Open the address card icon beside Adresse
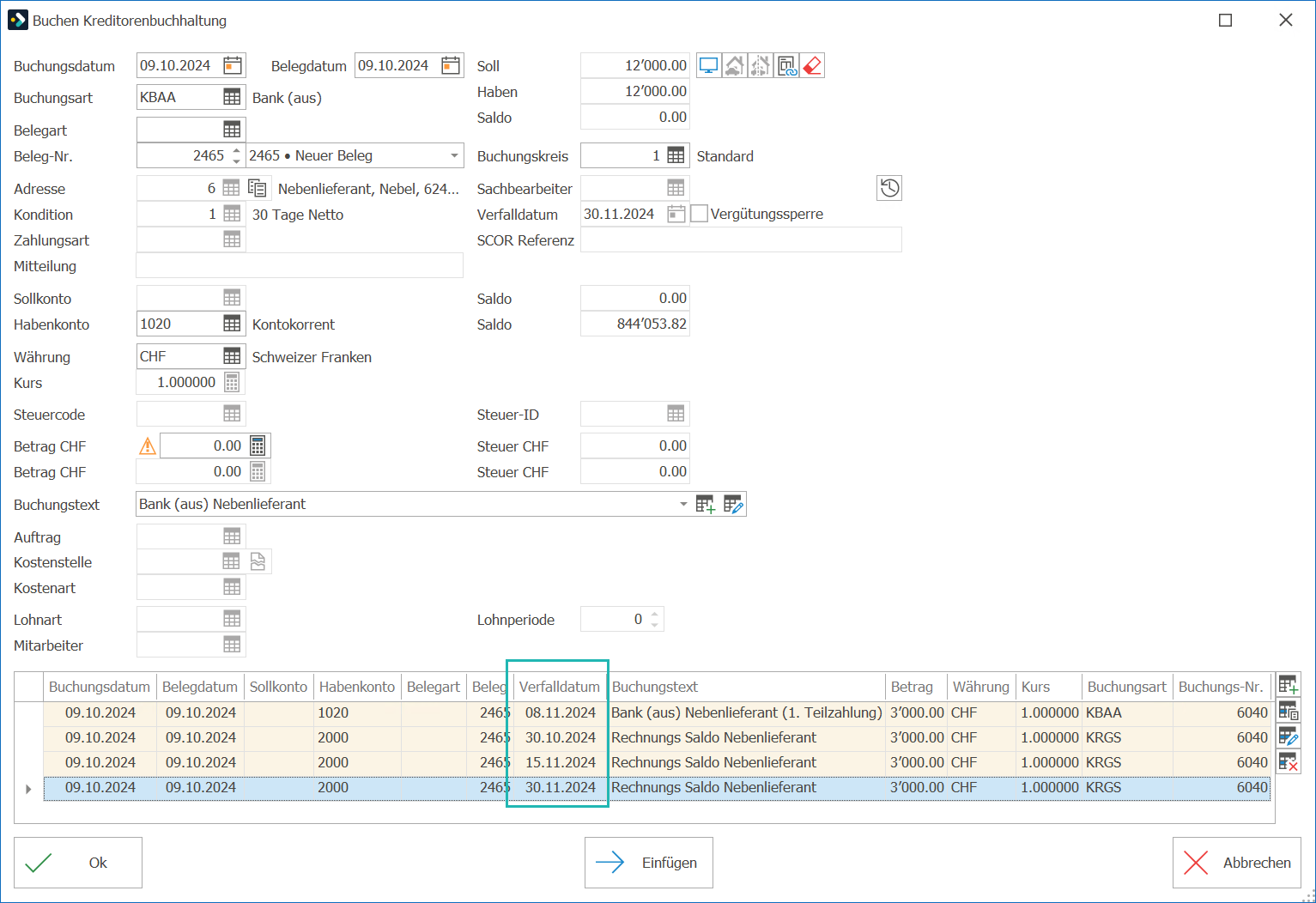The height and width of the screenshot is (903, 1316). click(x=258, y=188)
